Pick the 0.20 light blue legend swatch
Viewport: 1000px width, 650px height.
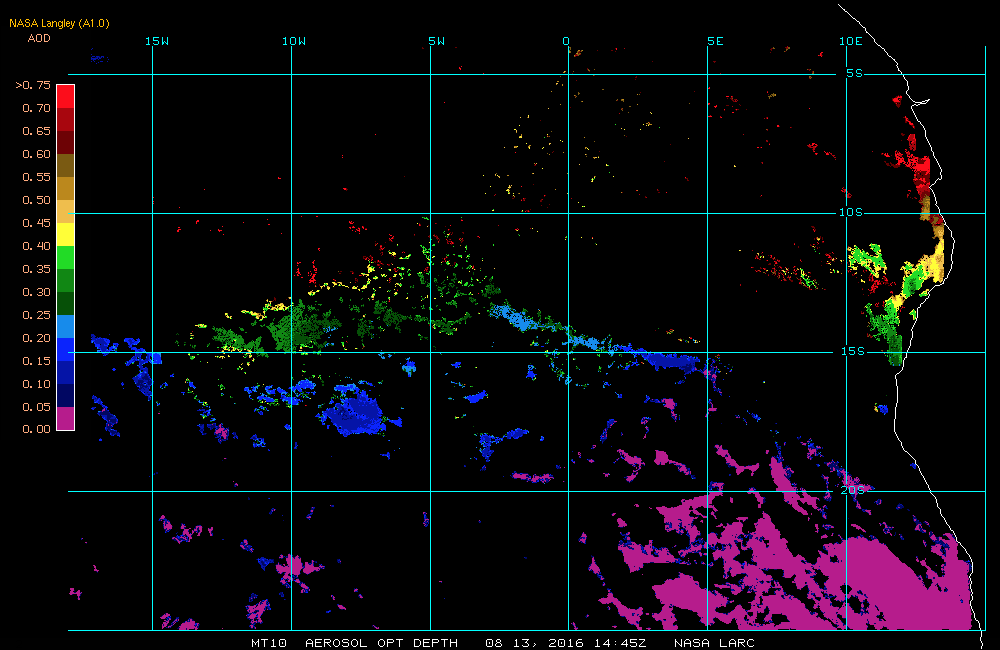pos(66,326)
